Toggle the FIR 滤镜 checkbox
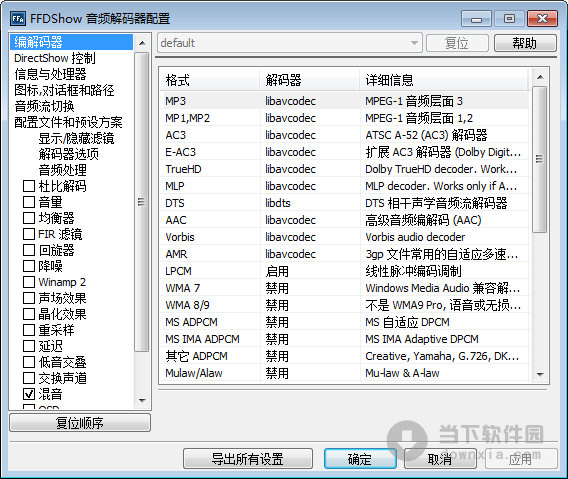The height and width of the screenshot is (479, 568). (x=29, y=234)
